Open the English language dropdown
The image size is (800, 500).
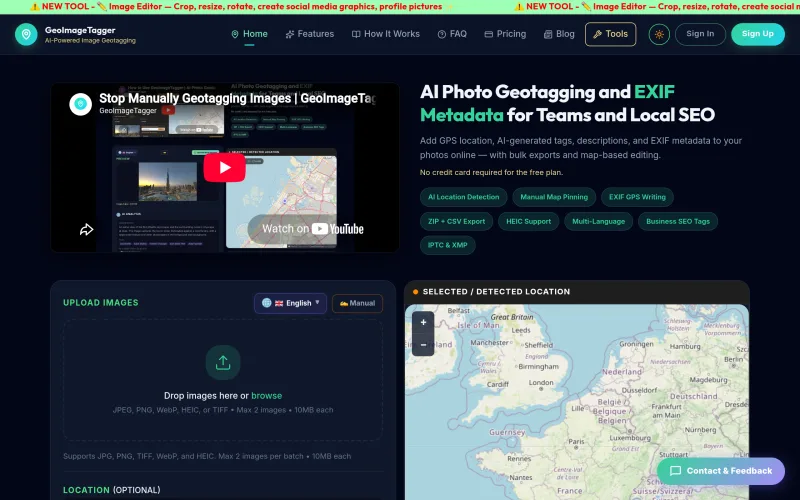[290, 303]
